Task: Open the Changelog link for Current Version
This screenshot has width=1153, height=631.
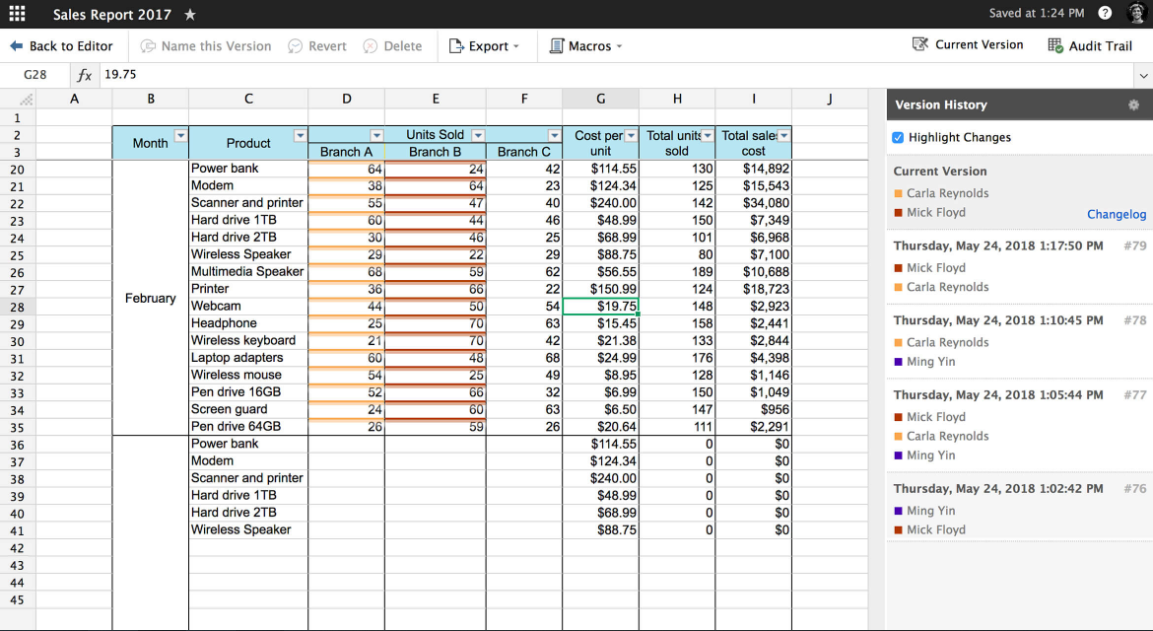Action: pos(1116,214)
